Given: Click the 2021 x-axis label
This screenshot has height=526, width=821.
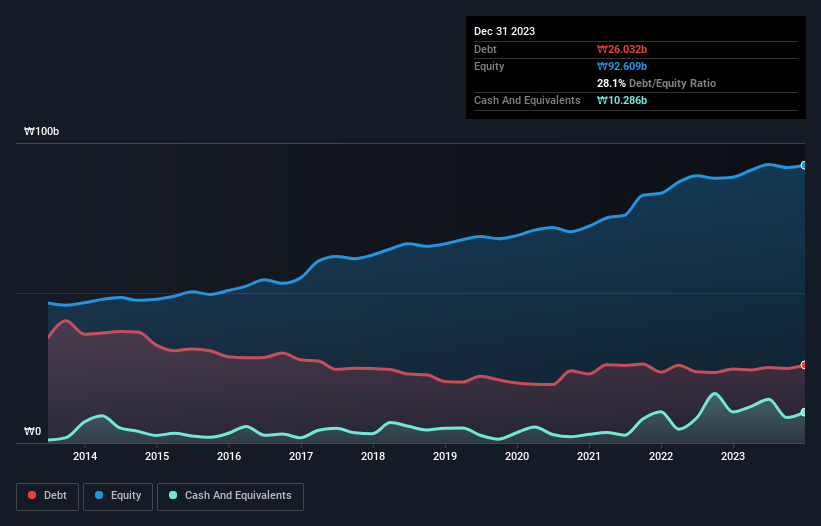Looking at the screenshot, I should coord(589,456).
